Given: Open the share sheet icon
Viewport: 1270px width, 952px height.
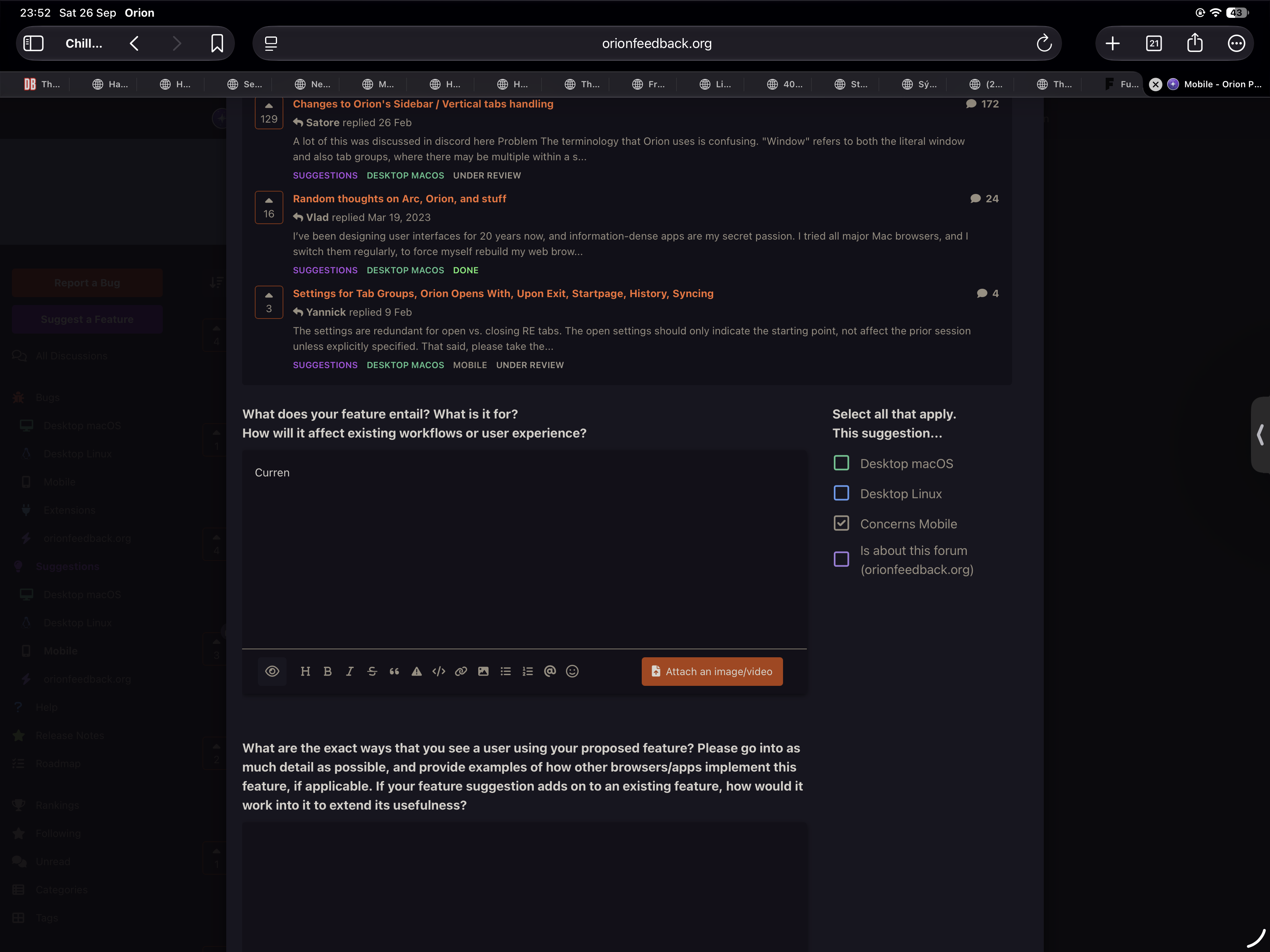Looking at the screenshot, I should coord(1195,43).
